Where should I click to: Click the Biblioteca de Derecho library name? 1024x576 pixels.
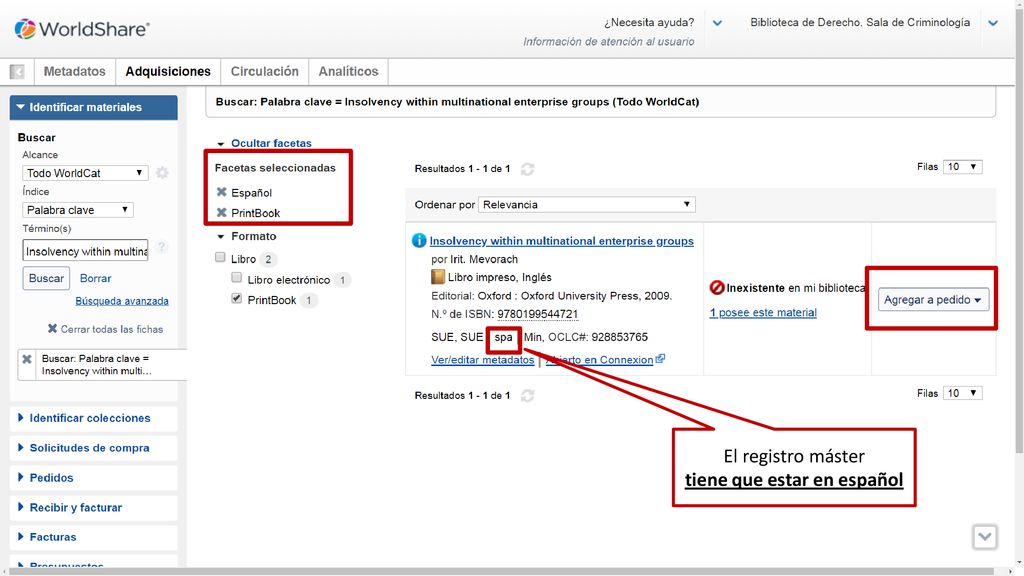pos(860,23)
